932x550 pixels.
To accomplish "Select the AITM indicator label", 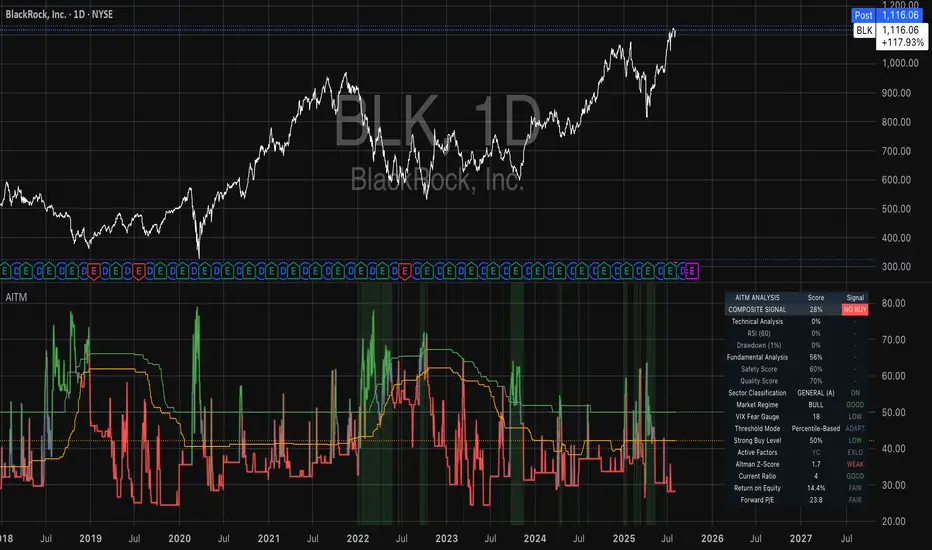I will [16, 297].
